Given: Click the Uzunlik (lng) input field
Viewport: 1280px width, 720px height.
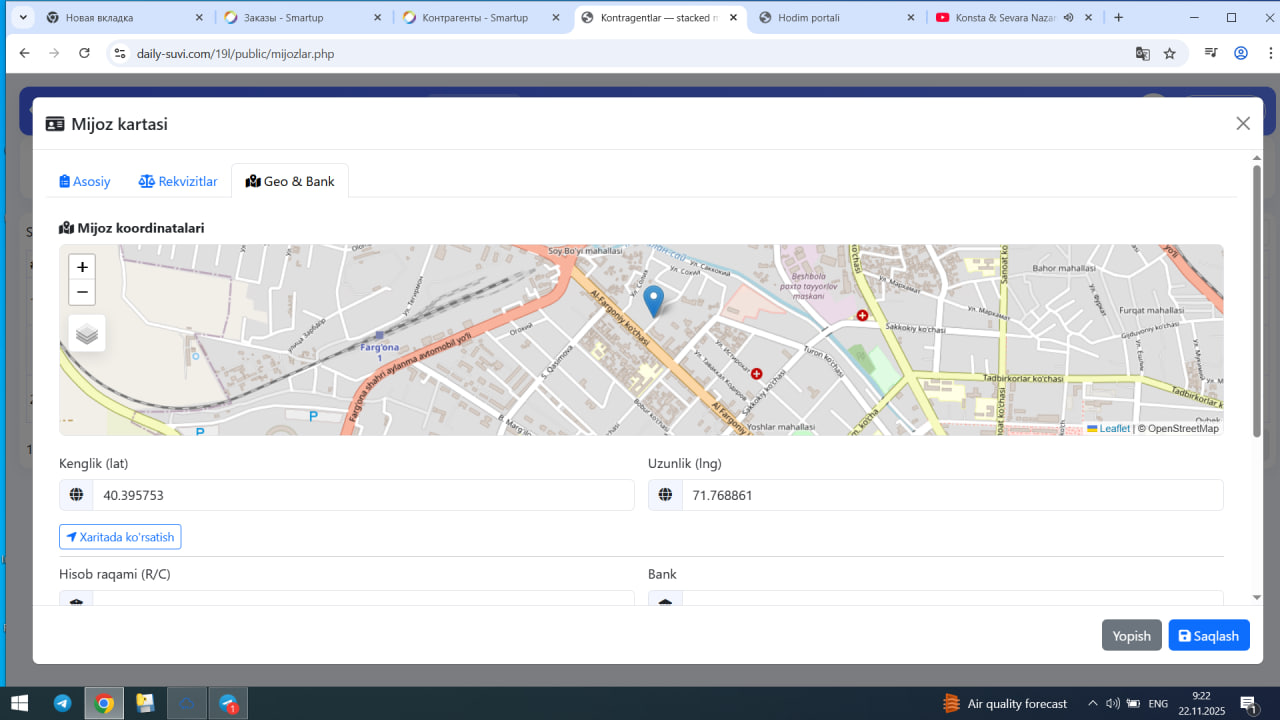Looking at the screenshot, I should pyautogui.click(x=951, y=495).
